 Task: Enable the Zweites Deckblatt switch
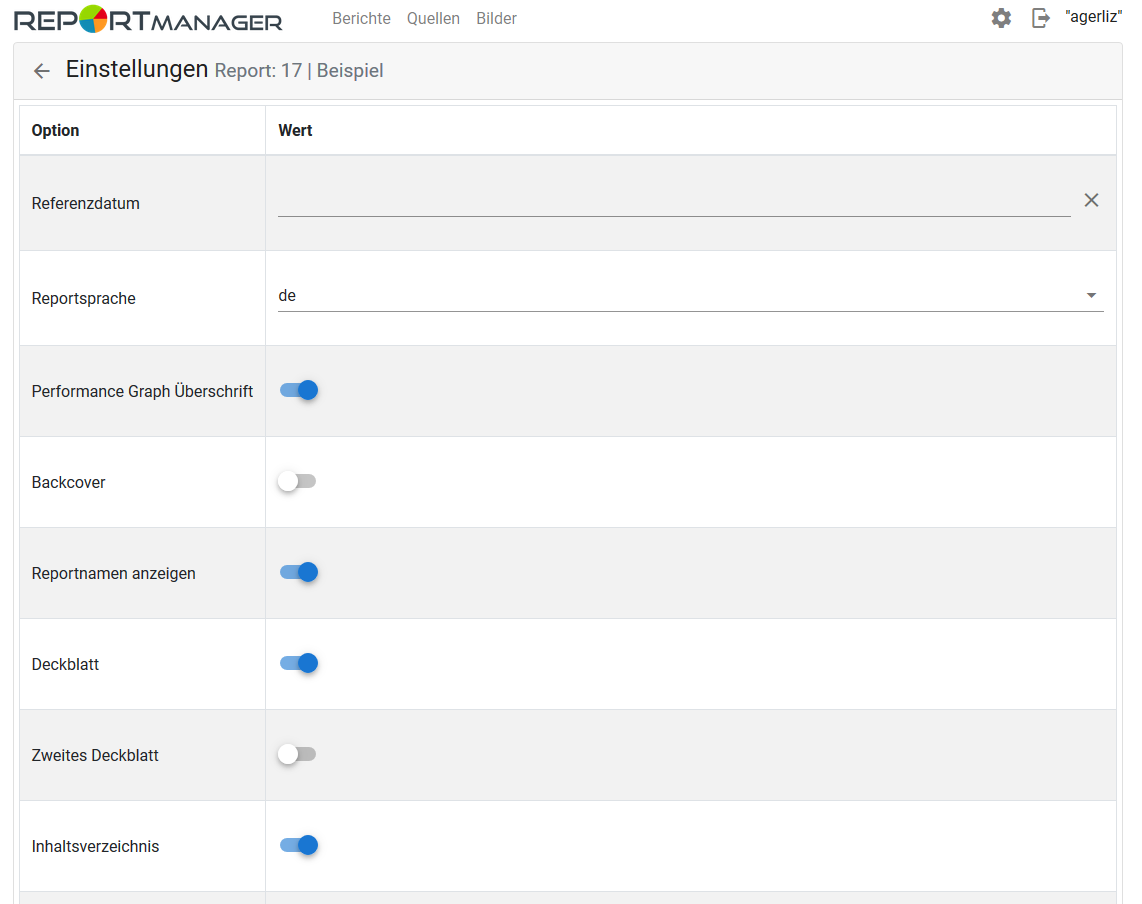(x=297, y=755)
